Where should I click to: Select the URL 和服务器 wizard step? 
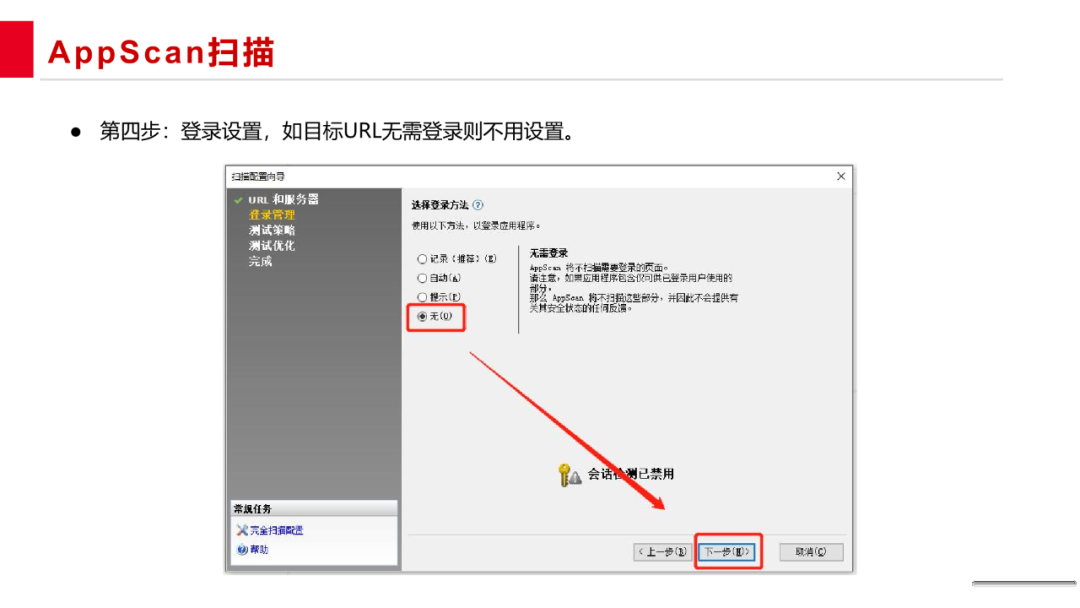pos(283,200)
